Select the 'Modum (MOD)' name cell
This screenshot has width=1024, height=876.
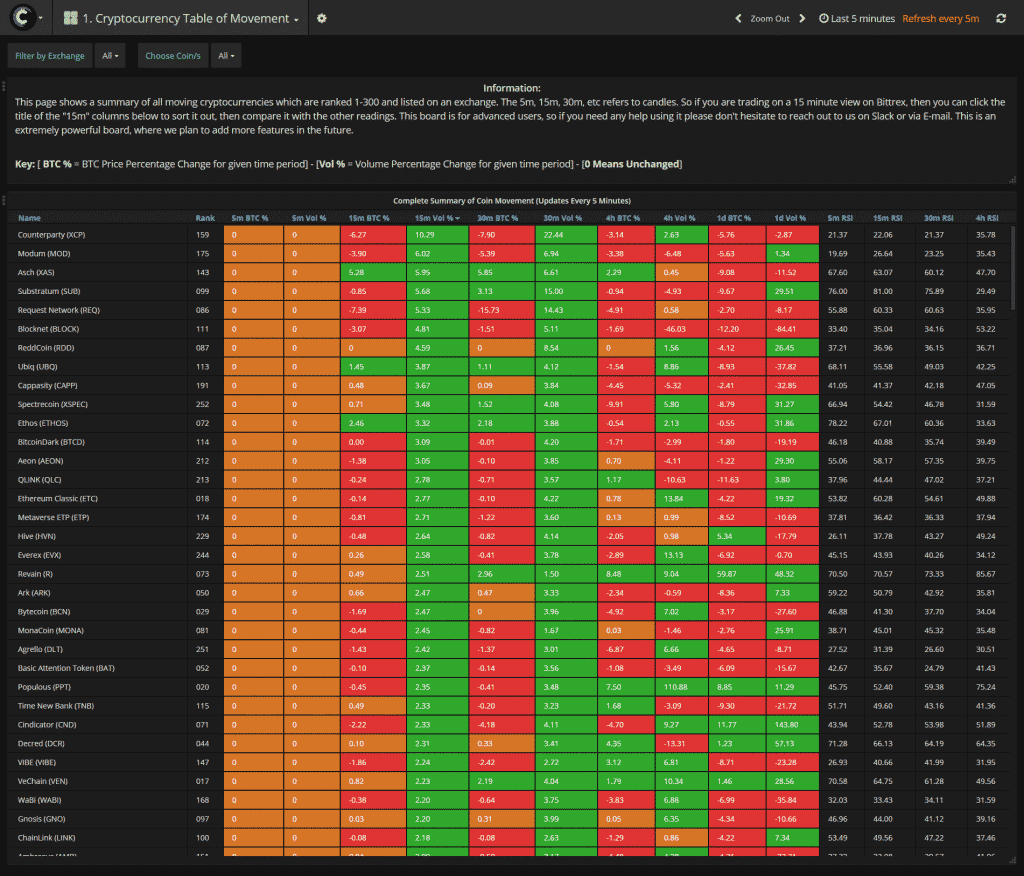[x=98, y=253]
